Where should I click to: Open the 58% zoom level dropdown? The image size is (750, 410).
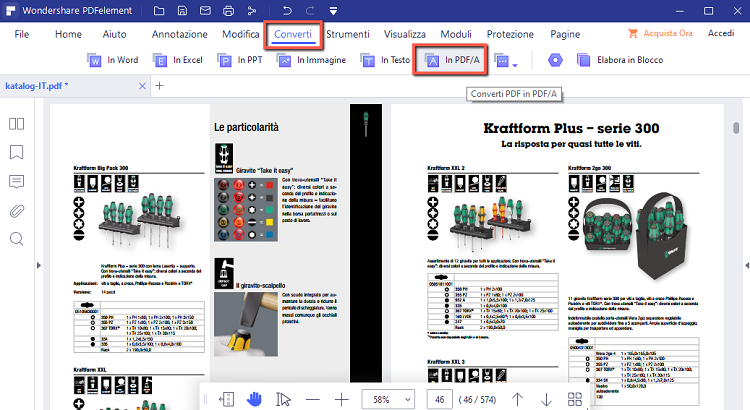387,399
